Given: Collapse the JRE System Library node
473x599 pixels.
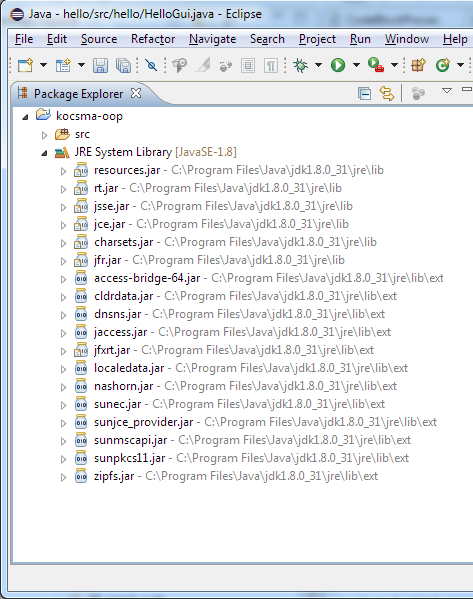Looking at the screenshot, I should [x=44, y=153].
